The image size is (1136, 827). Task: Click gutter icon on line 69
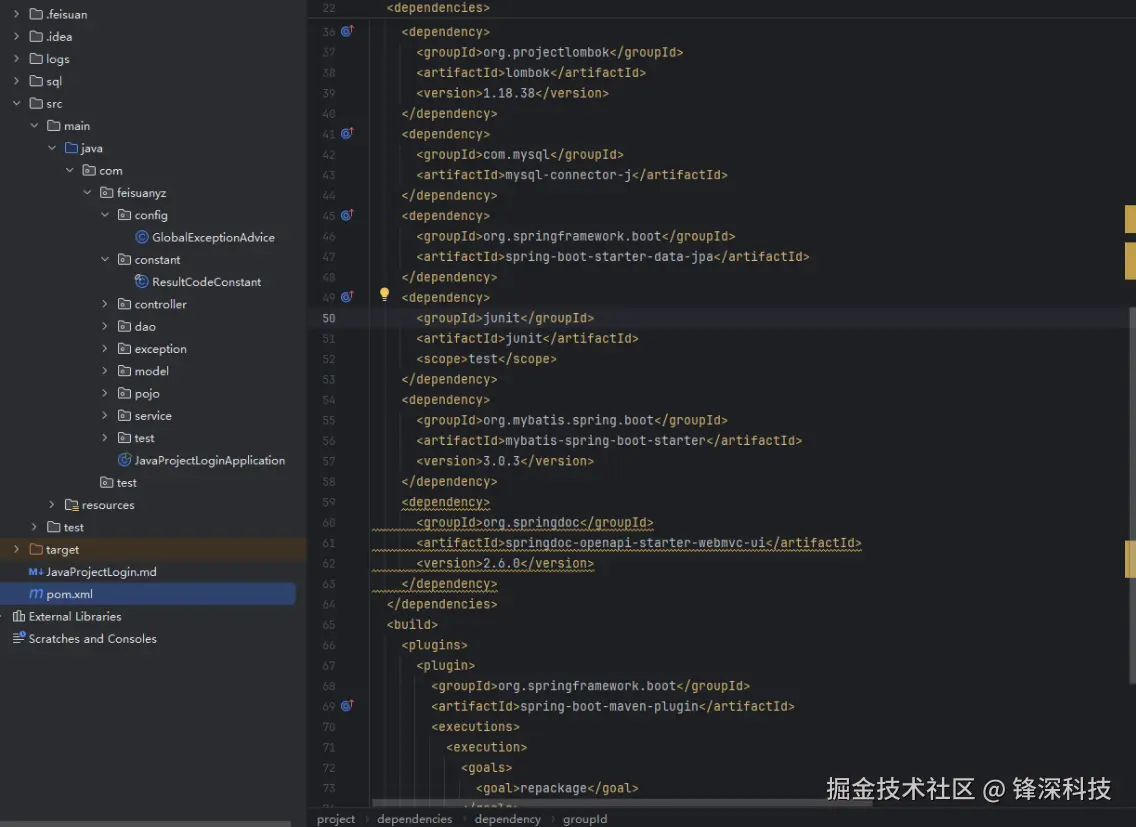point(347,705)
